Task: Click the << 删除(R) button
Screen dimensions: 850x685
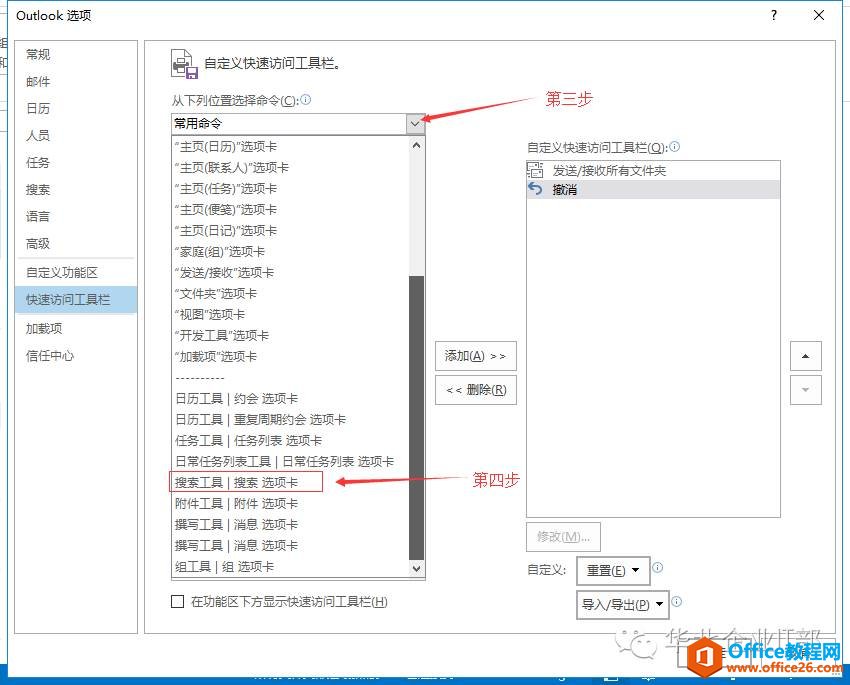Action: pyautogui.click(x=475, y=390)
